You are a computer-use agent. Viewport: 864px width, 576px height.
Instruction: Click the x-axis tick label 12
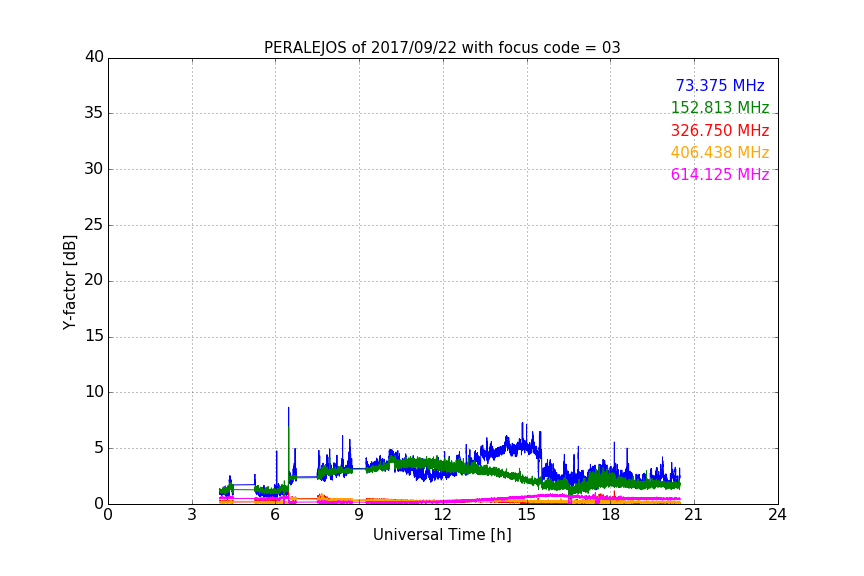(442, 515)
